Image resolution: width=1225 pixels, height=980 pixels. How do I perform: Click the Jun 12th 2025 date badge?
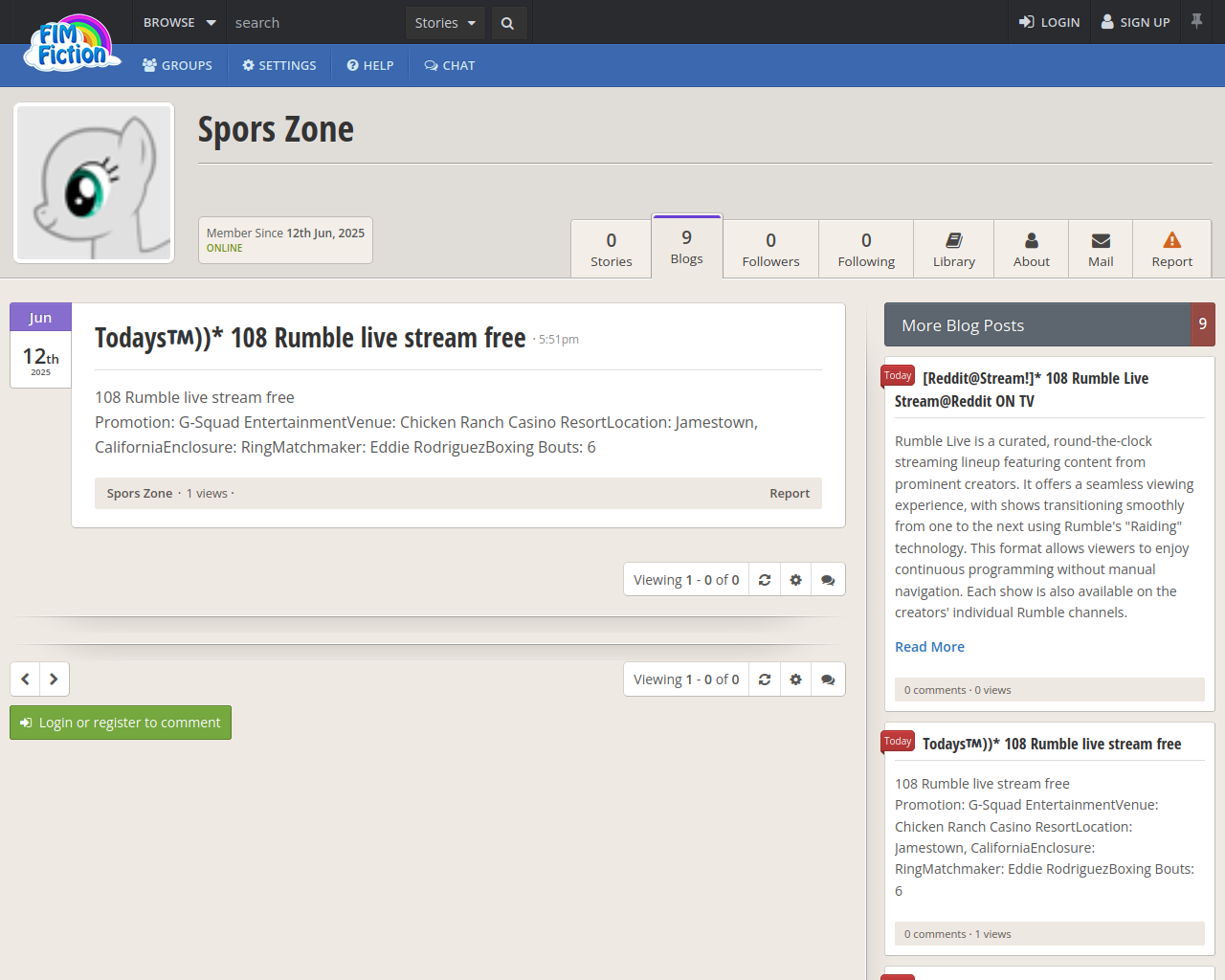click(x=40, y=345)
